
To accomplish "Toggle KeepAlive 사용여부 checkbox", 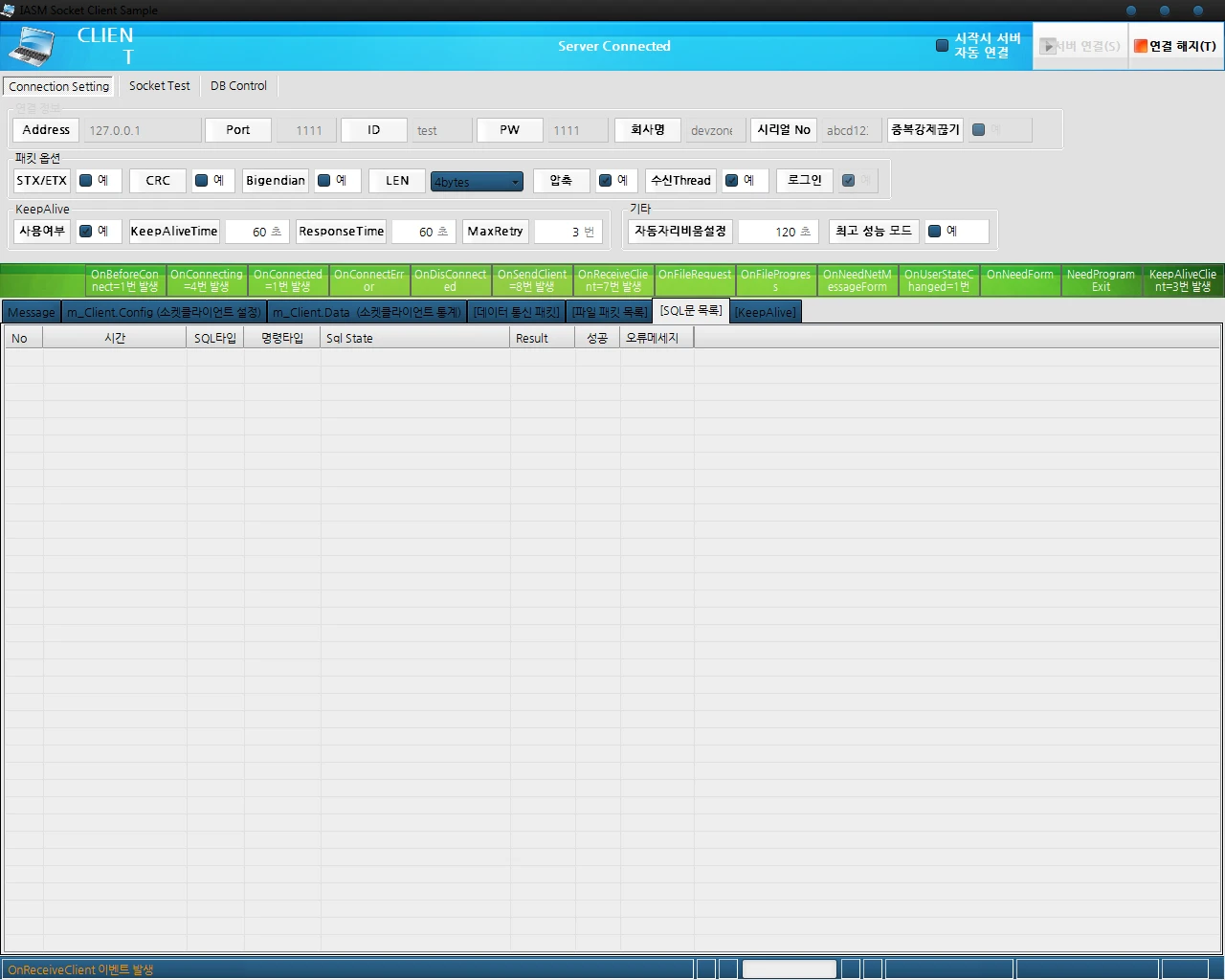I will click(x=86, y=231).
